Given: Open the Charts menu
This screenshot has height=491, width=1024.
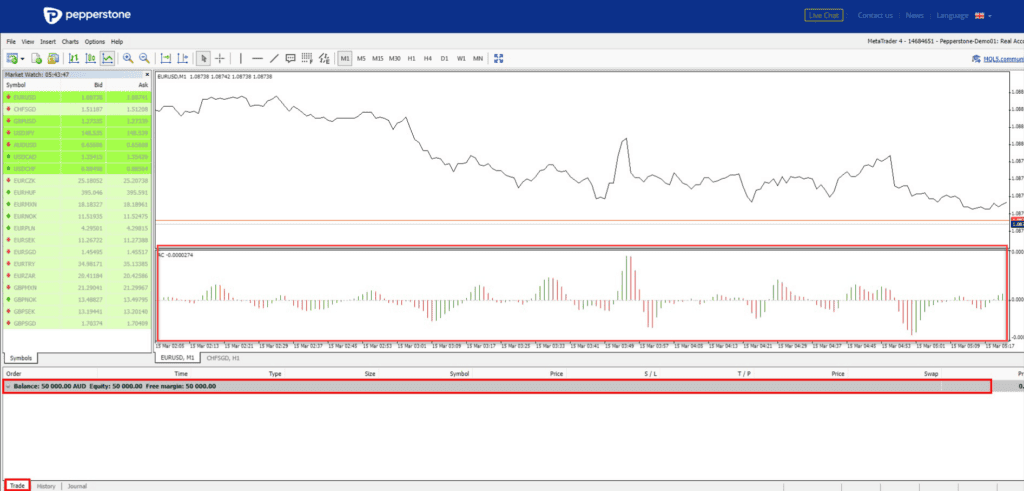Looking at the screenshot, I should tap(70, 41).
